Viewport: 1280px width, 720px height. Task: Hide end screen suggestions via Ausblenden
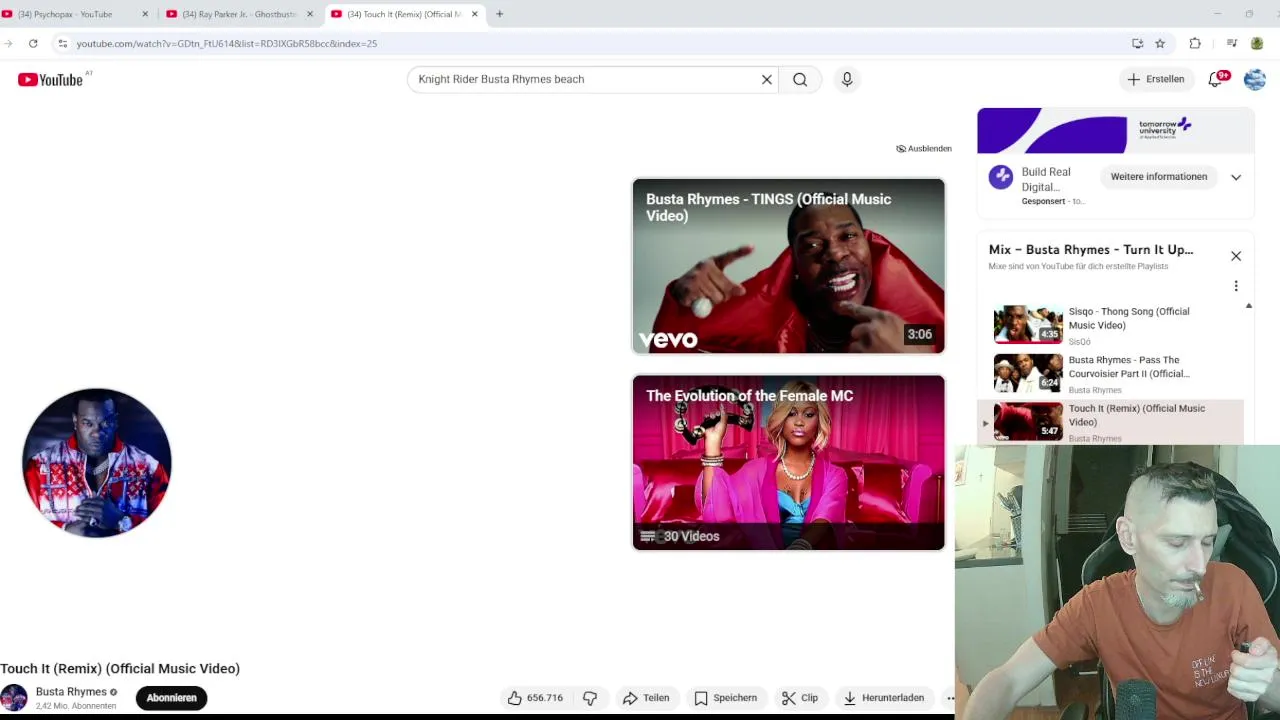(924, 148)
